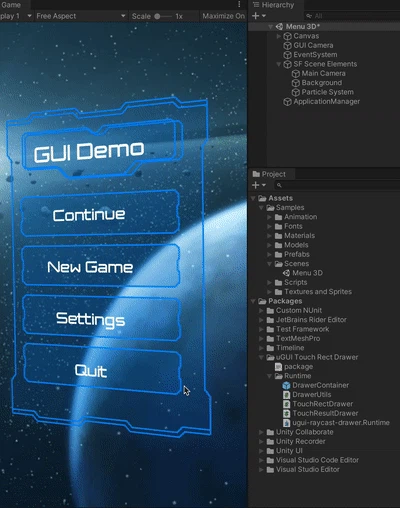Click the Particle System cube icon
The height and width of the screenshot is (508, 400).
click(296, 92)
